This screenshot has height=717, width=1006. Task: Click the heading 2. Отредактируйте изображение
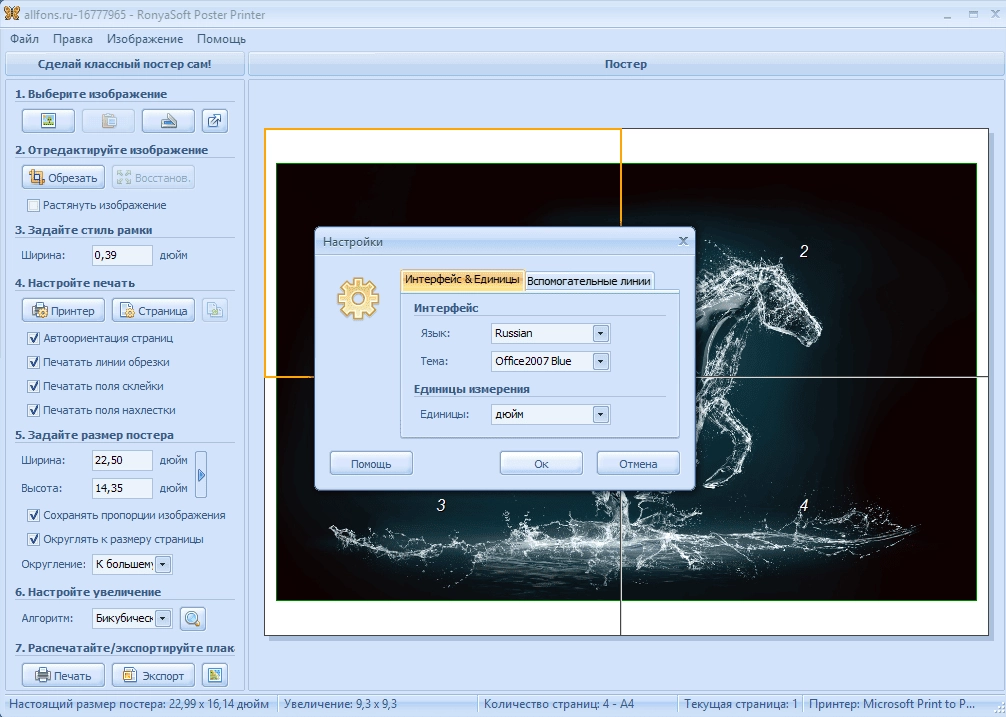tap(112, 150)
